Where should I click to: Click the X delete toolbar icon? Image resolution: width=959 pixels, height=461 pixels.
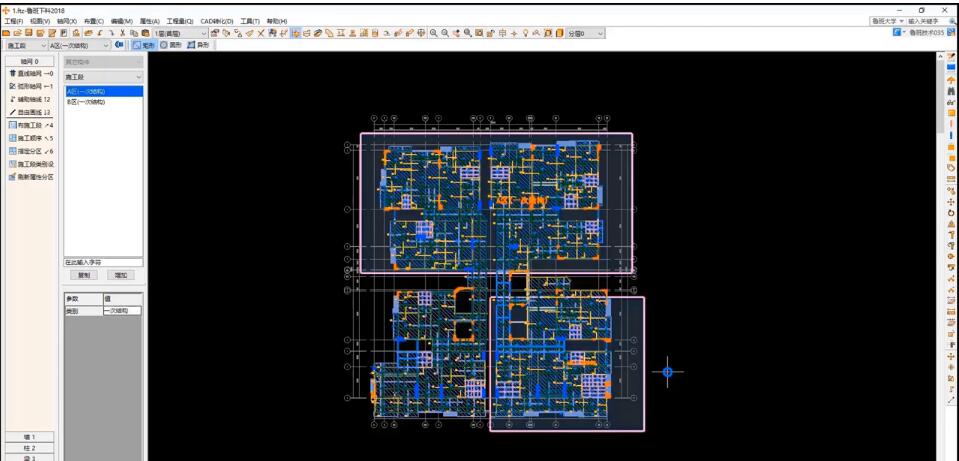pyautogui.click(x=261, y=33)
